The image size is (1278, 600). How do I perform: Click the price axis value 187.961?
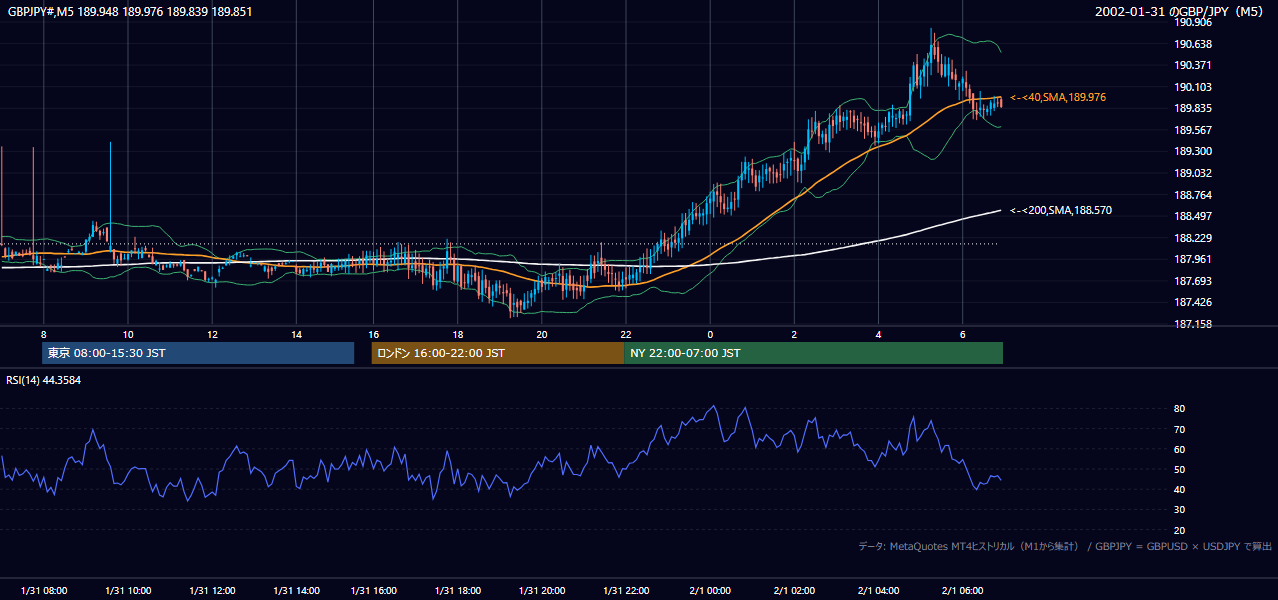point(1193,259)
